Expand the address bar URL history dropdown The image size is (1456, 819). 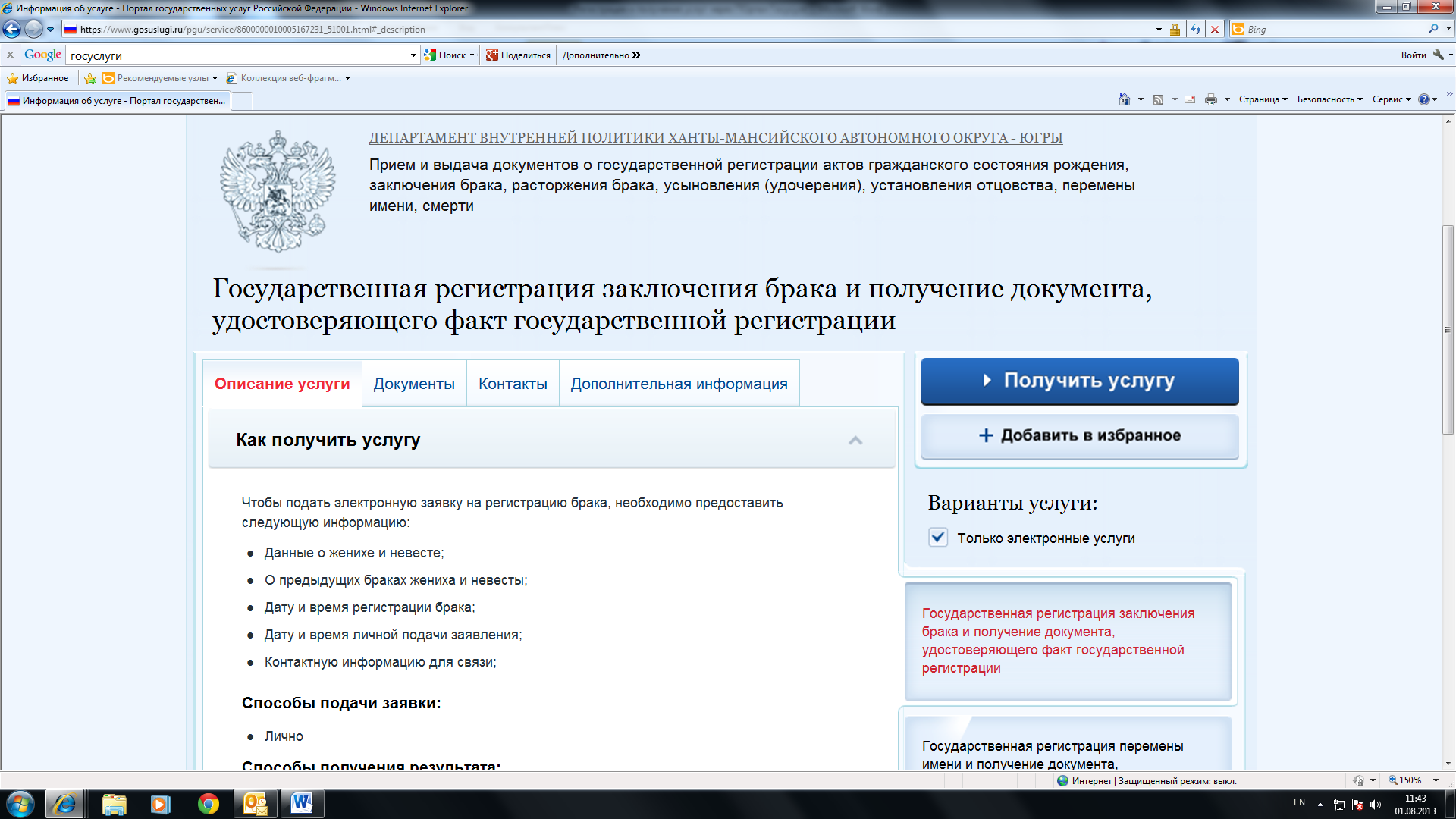pos(1159,30)
